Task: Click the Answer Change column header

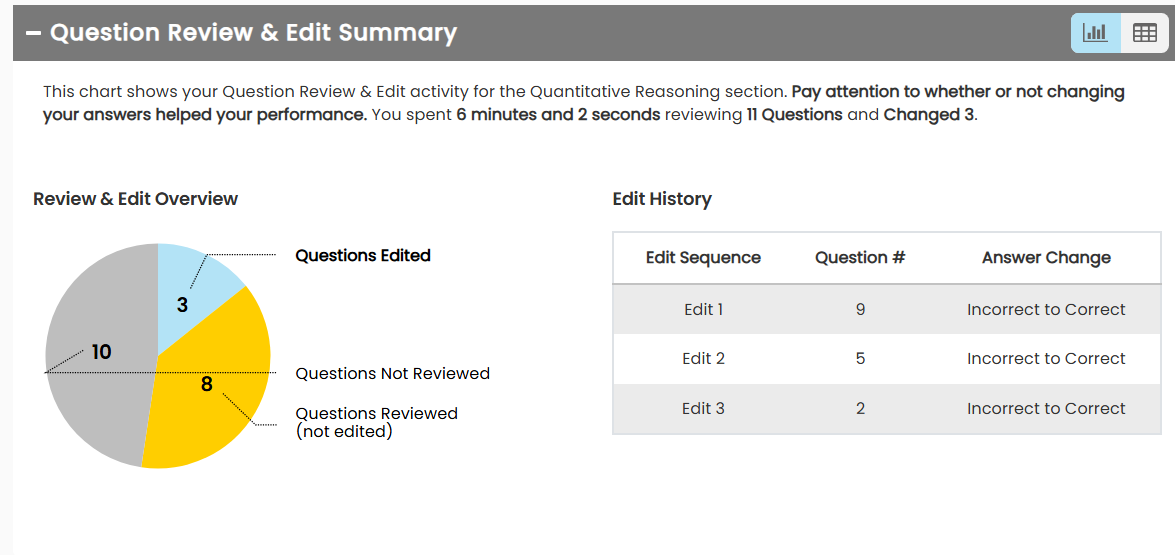Action: tap(1046, 258)
